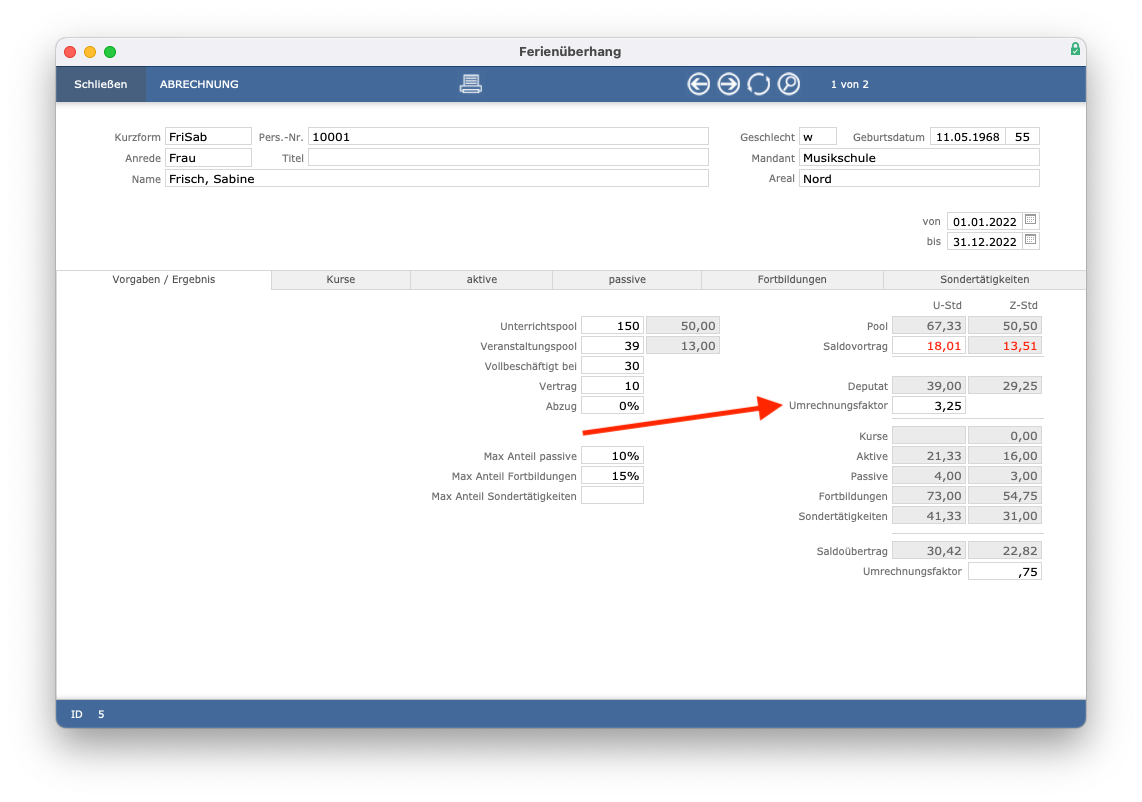Select the Sondertätigkeiten tab

pyautogui.click(x=984, y=280)
